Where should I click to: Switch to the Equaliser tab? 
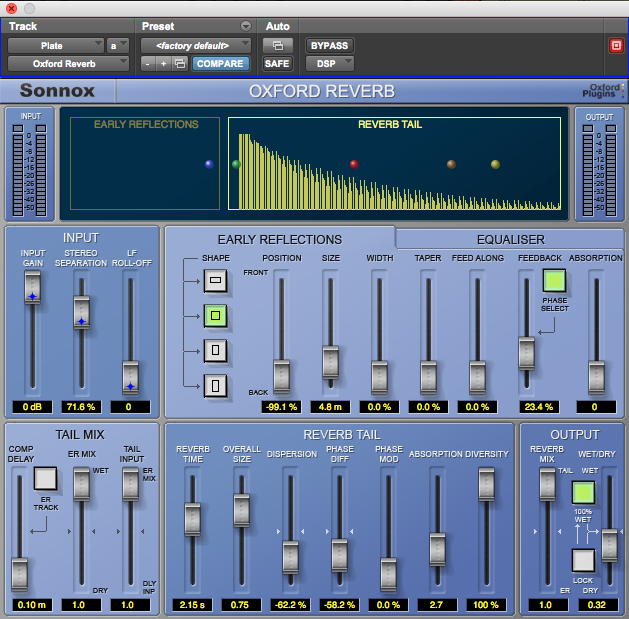510,239
